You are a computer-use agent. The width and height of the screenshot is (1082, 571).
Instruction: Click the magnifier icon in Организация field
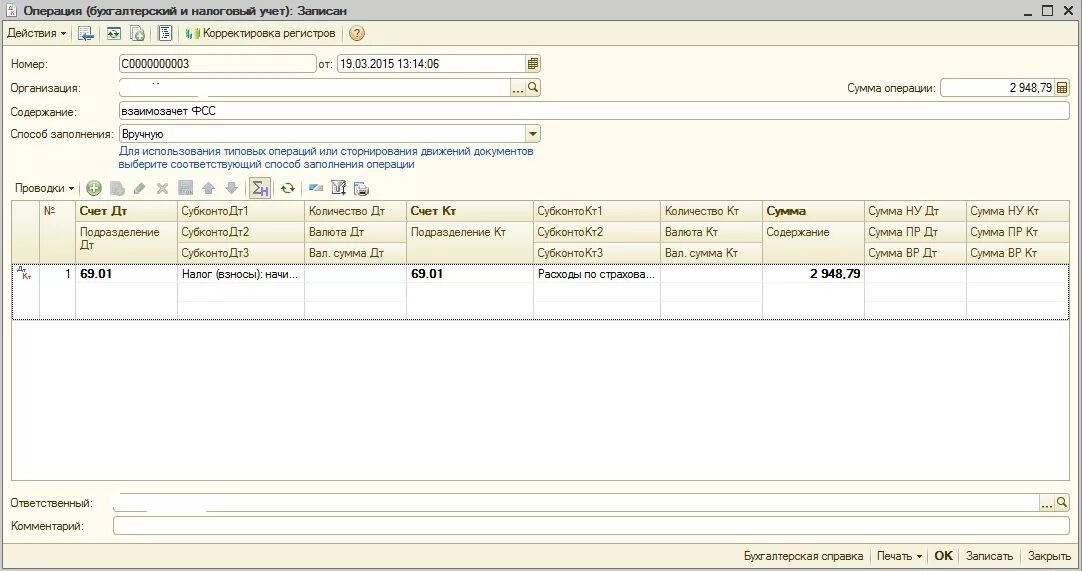pos(533,88)
